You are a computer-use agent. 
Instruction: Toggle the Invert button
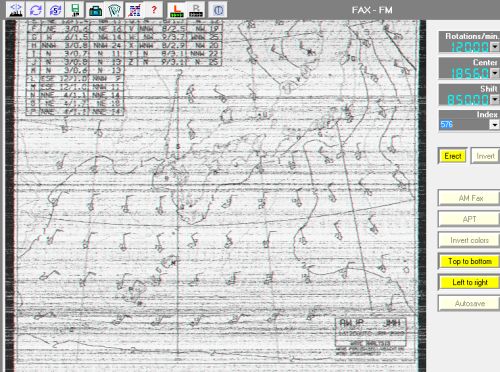[485, 156]
